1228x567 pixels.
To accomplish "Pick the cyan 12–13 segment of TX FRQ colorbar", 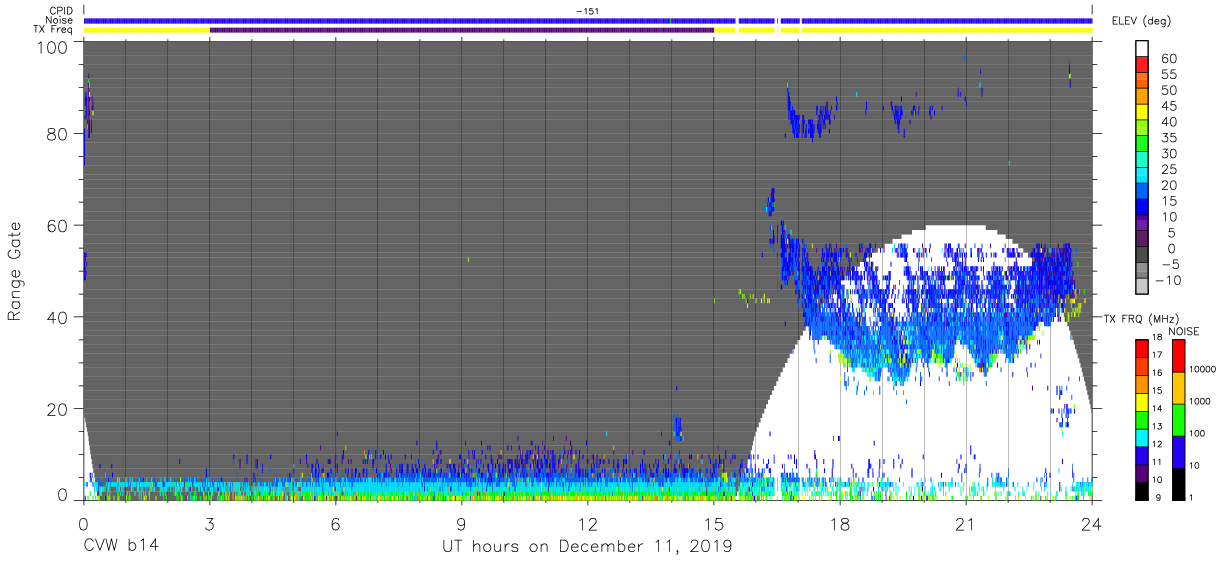I will [1143, 436].
